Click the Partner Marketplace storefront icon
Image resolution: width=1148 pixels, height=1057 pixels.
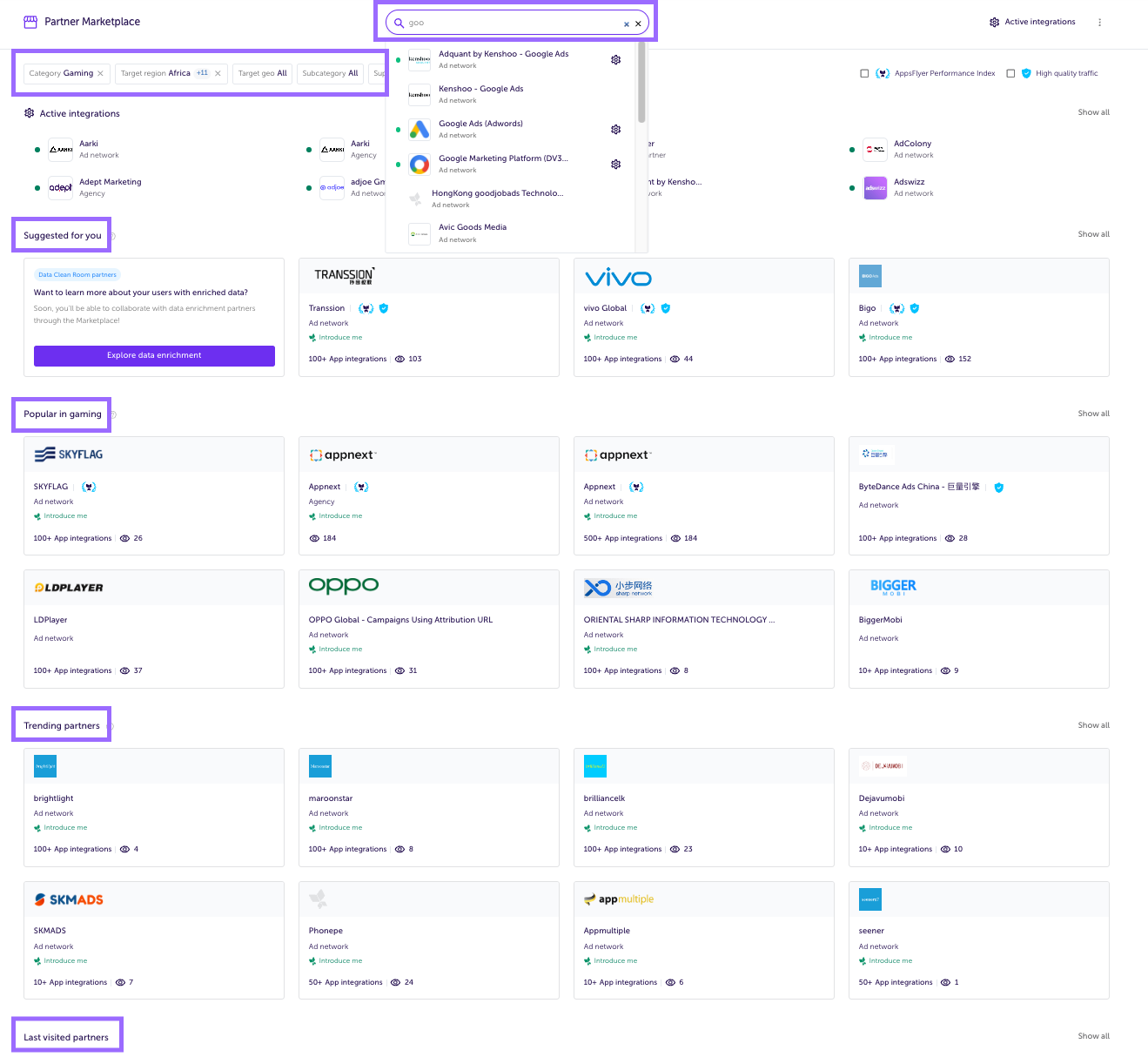click(x=30, y=22)
